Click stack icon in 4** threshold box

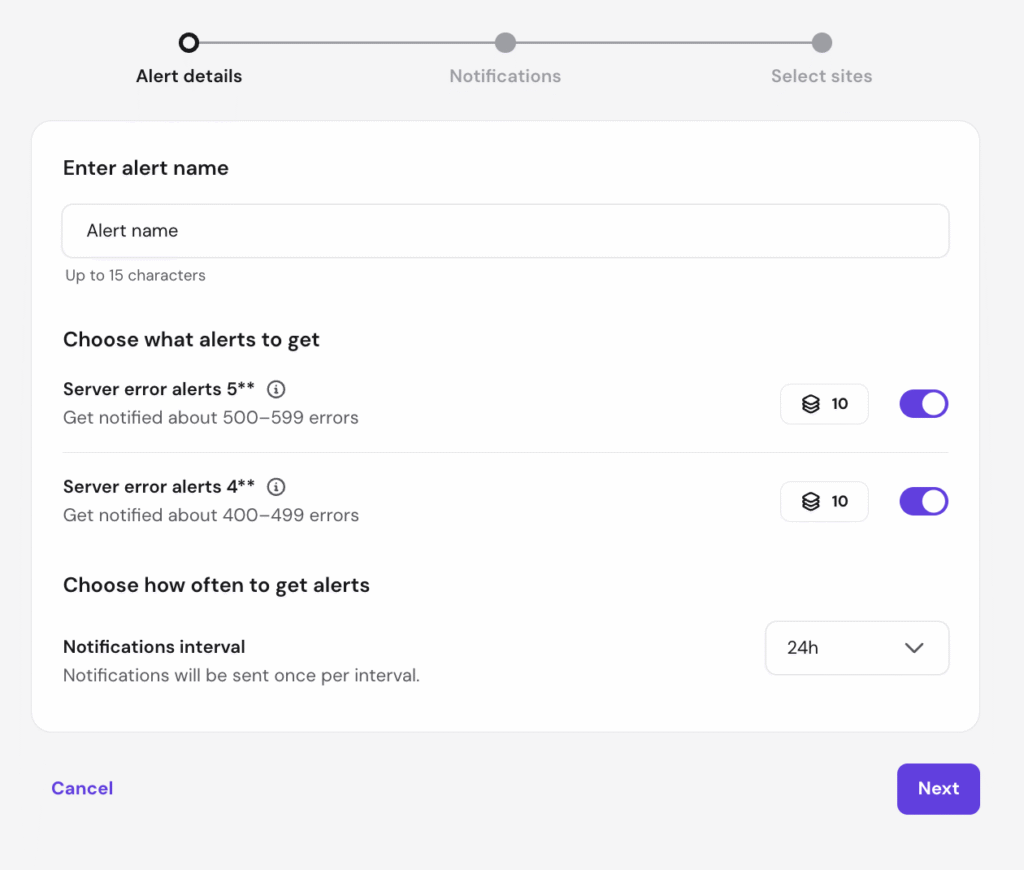click(811, 502)
